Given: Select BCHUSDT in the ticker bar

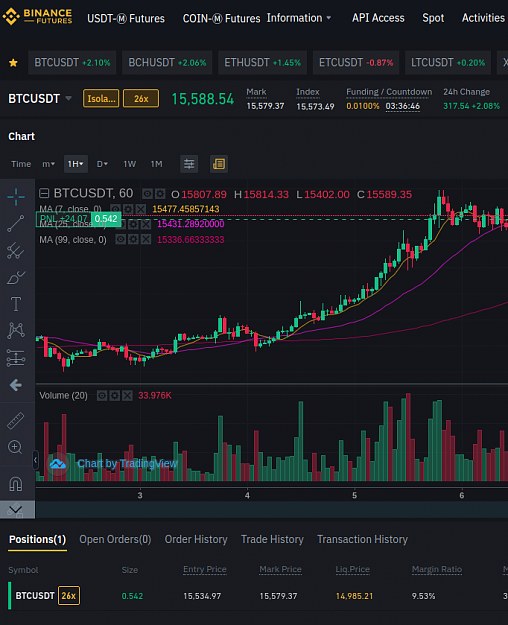Looking at the screenshot, I should pyautogui.click(x=167, y=63).
